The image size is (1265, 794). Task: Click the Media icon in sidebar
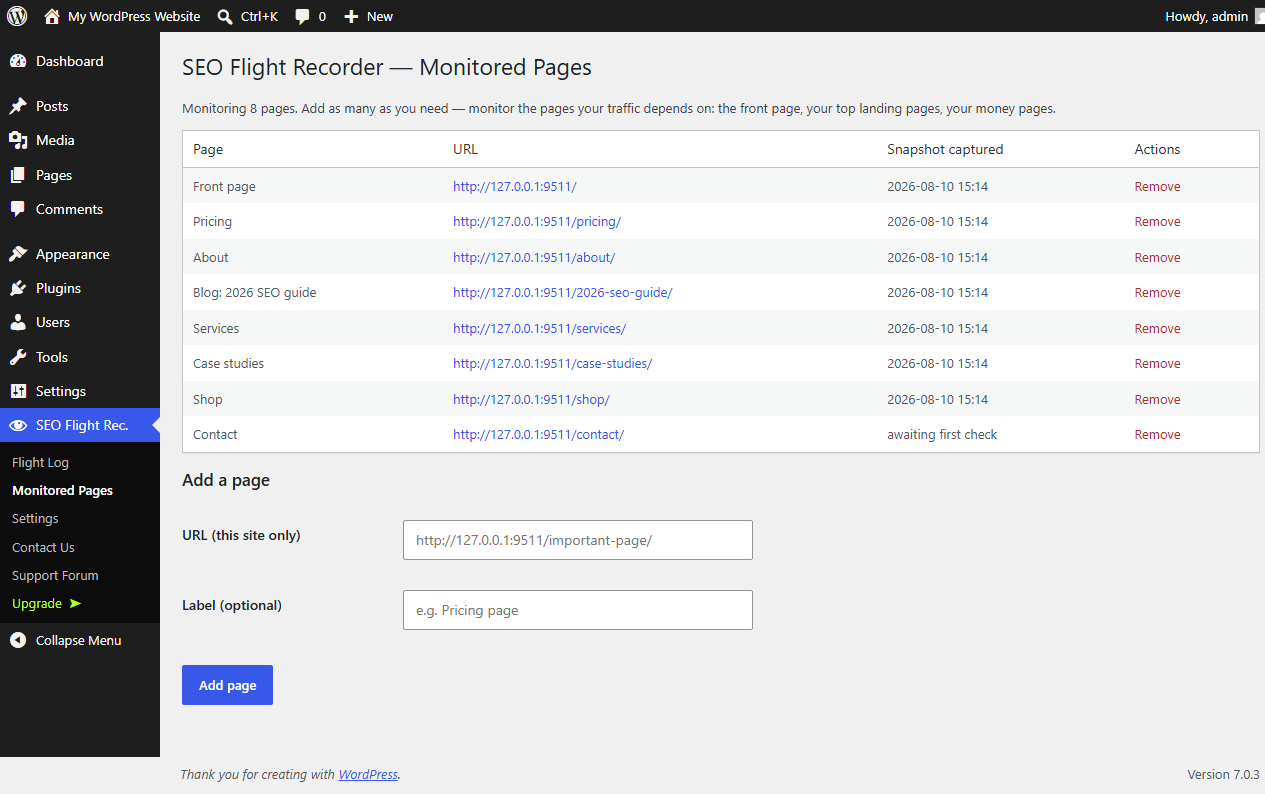coord(18,140)
